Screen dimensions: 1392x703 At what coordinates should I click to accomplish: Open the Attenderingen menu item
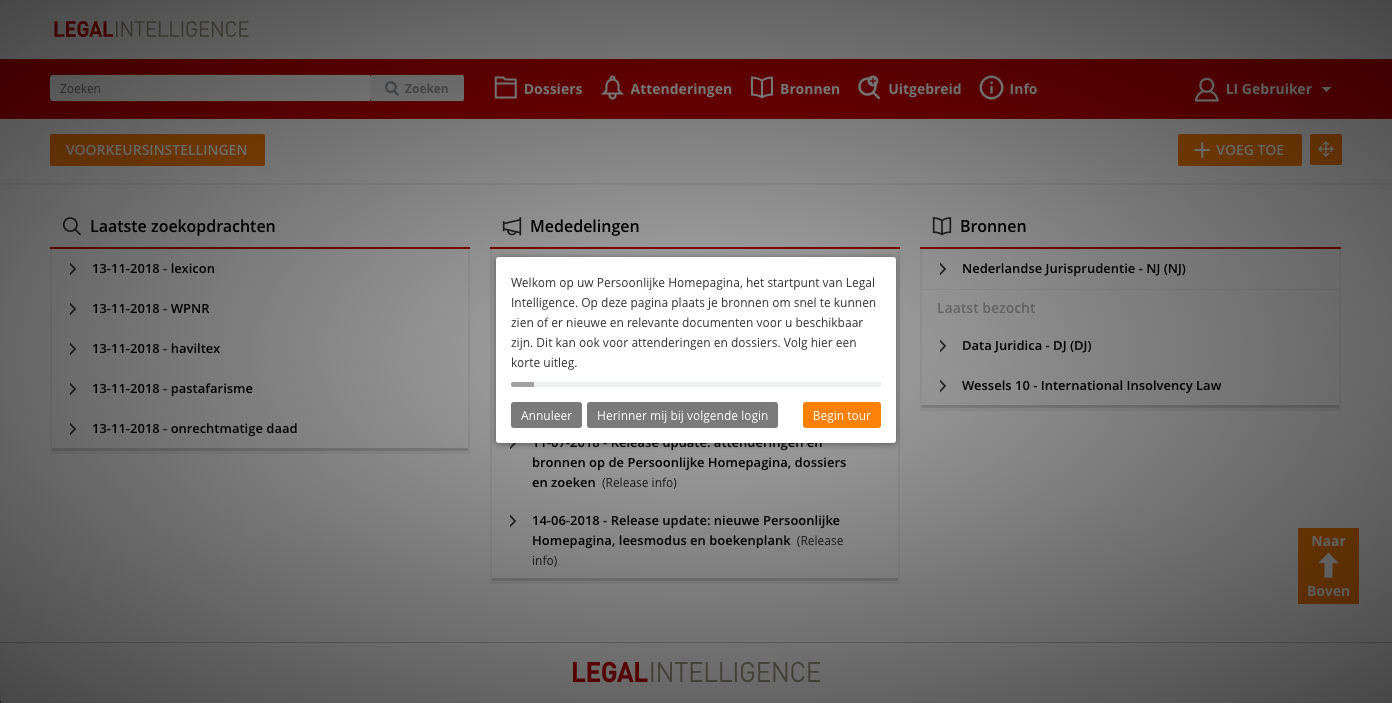666,88
